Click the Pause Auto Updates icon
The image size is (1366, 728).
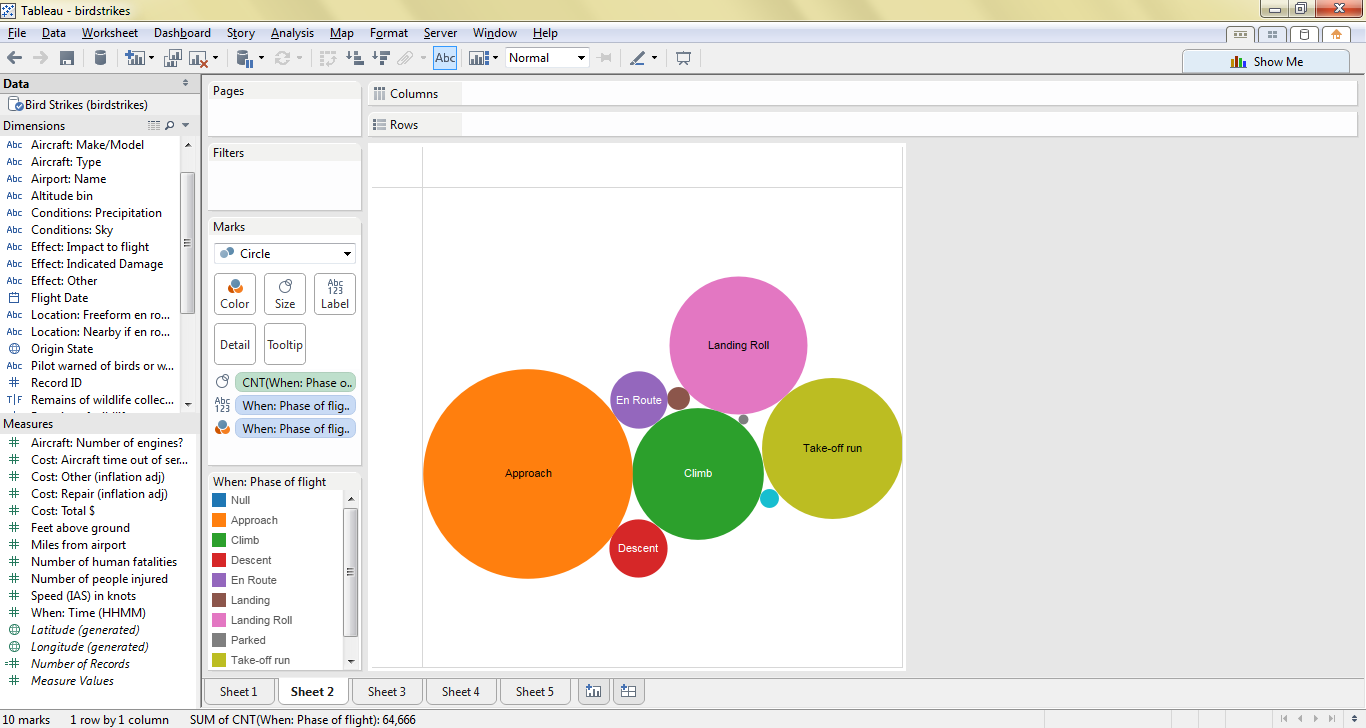coord(243,58)
